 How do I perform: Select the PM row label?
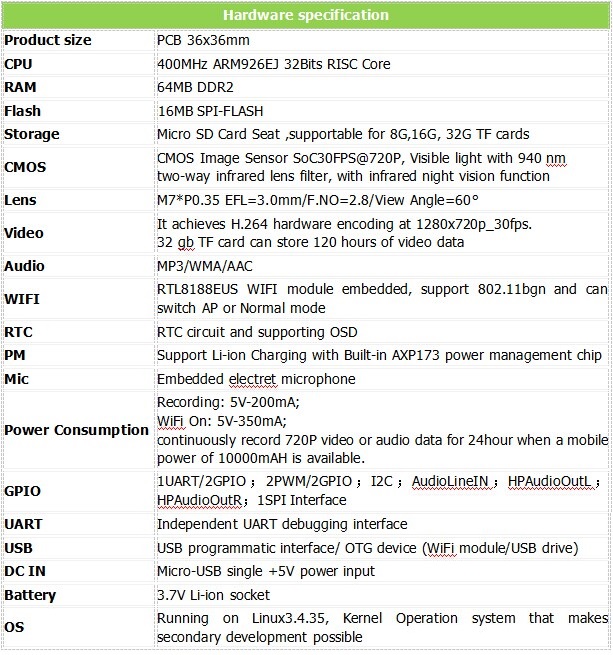point(16,355)
